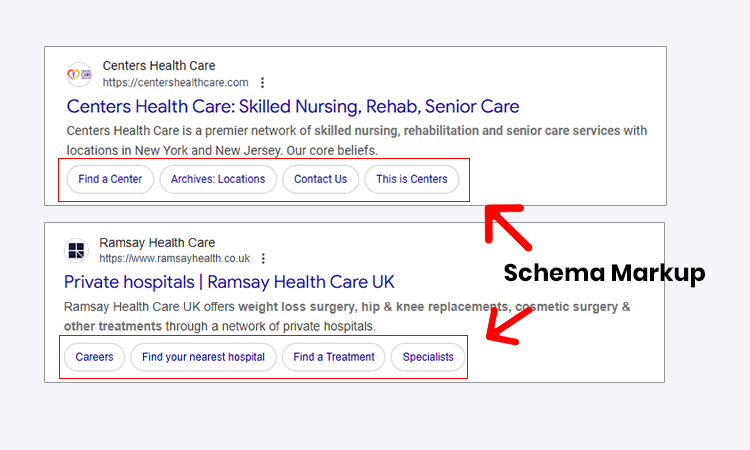Open three-dot menu beside ramsayhealth.co.uk URL
This screenshot has width=750, height=450.
click(263, 259)
